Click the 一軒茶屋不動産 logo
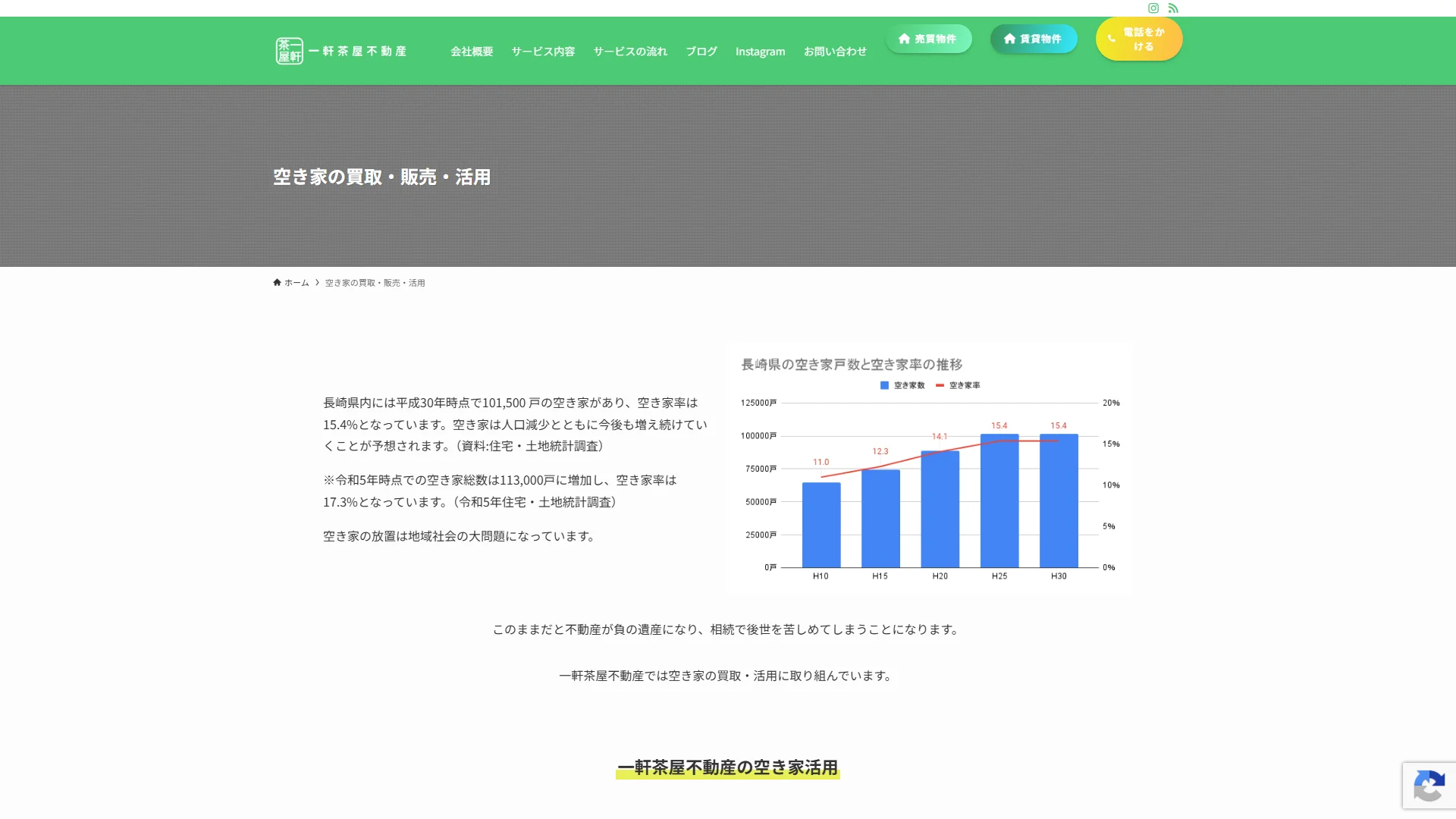 click(341, 51)
